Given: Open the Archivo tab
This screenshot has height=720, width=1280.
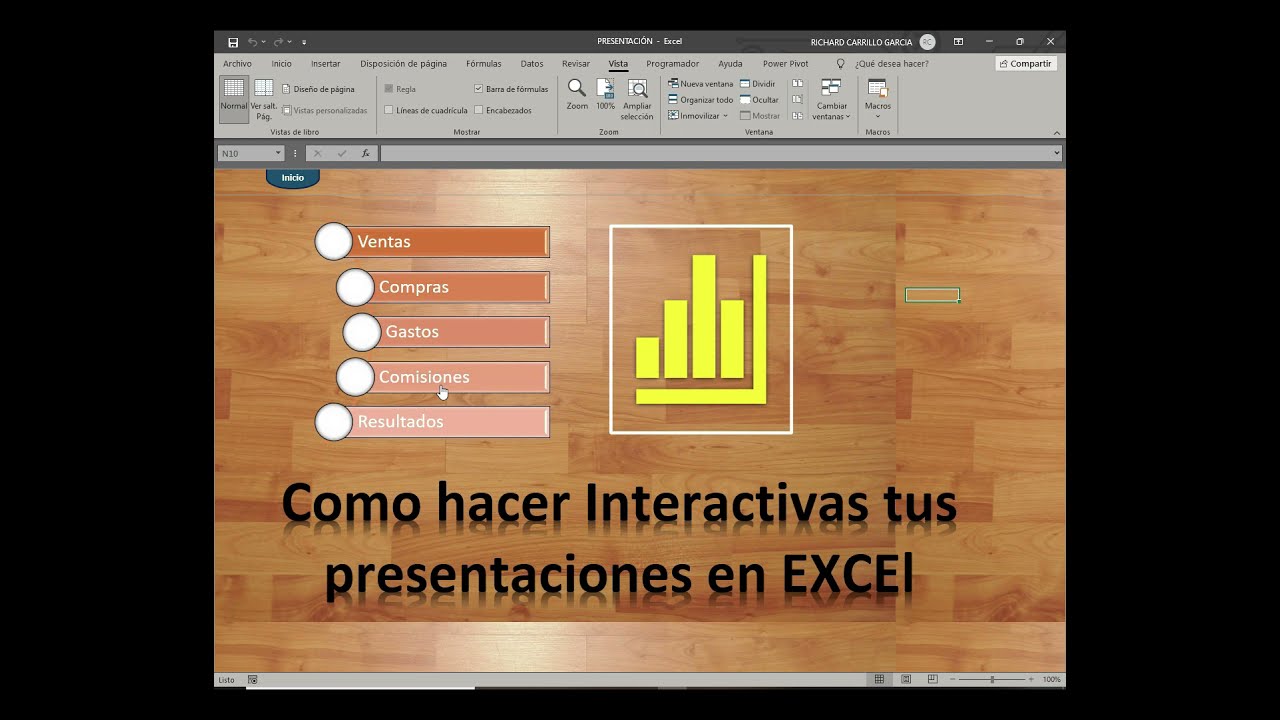Looking at the screenshot, I should click(237, 63).
